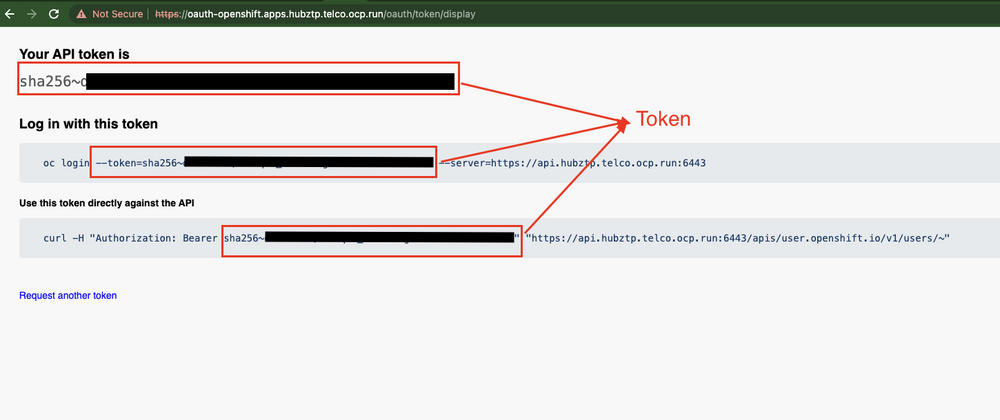1000x420 pixels.
Task: Click the red "Token" annotation label
Action: [x=664, y=120]
